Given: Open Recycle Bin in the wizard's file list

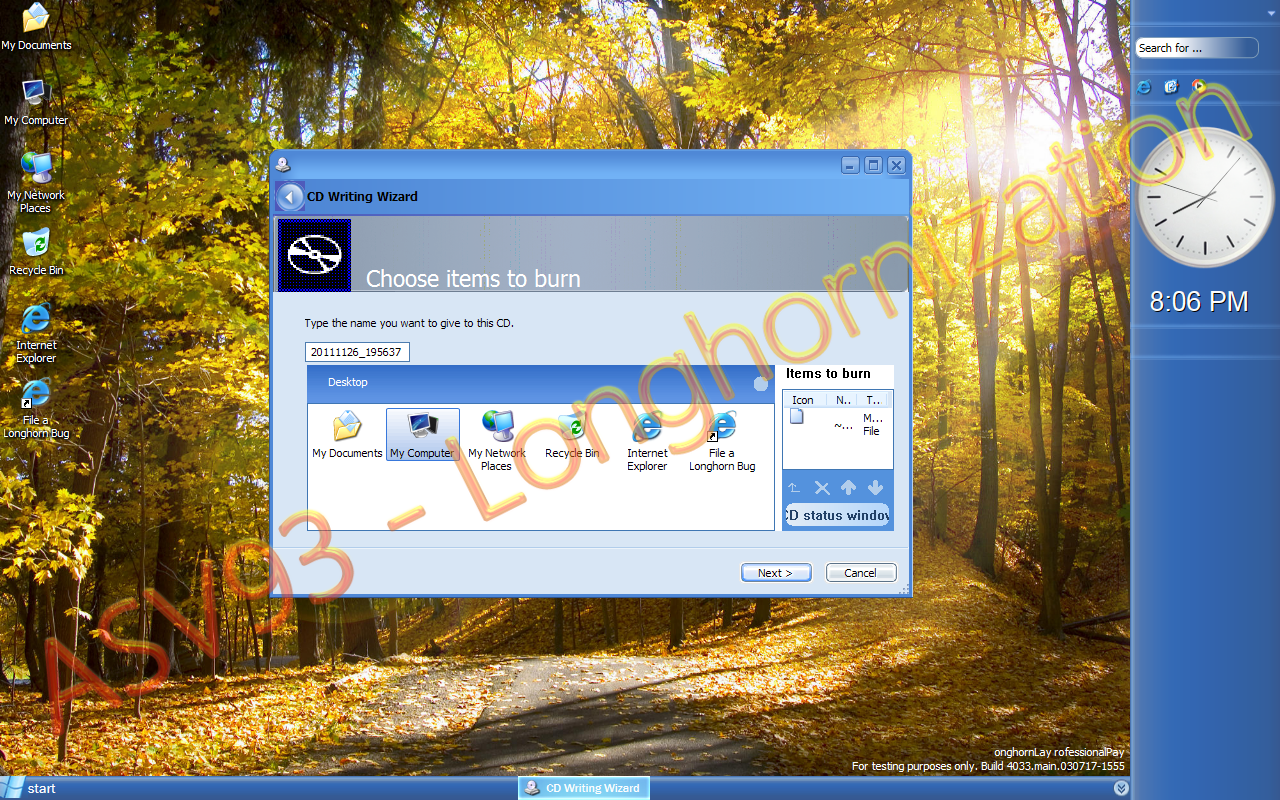Looking at the screenshot, I should coord(572,428).
